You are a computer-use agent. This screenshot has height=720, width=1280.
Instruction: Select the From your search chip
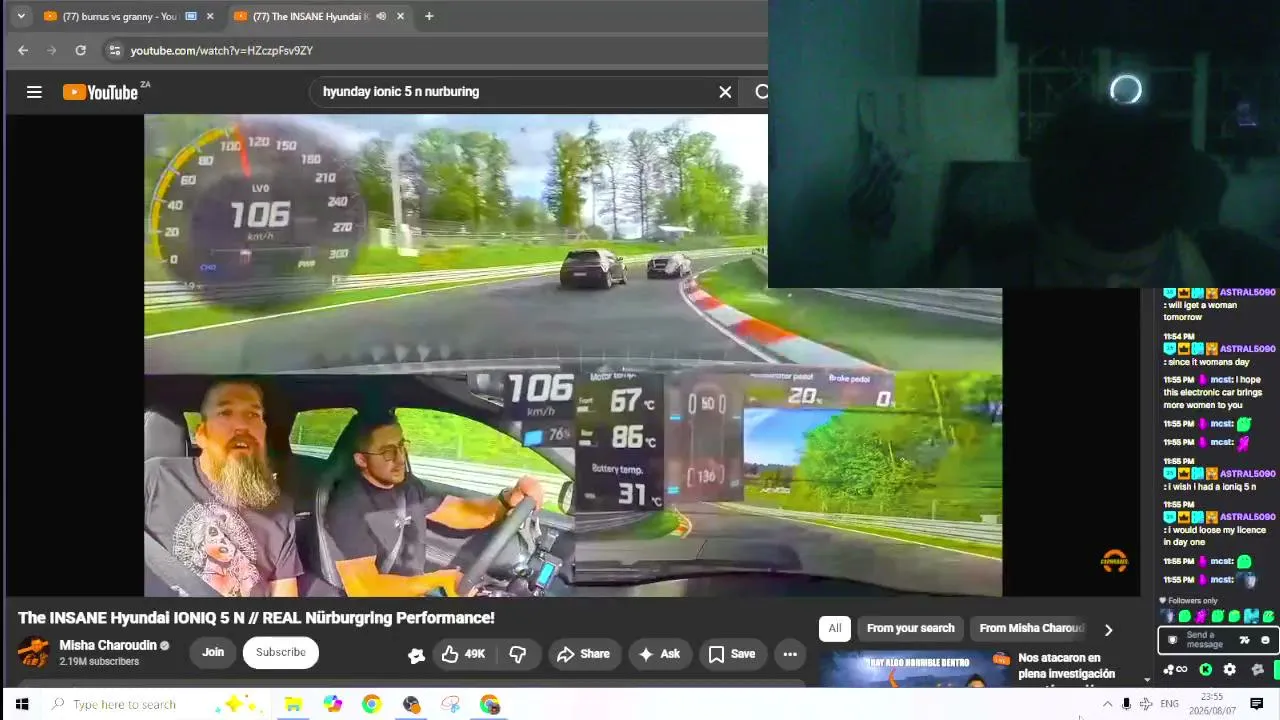[x=910, y=628]
